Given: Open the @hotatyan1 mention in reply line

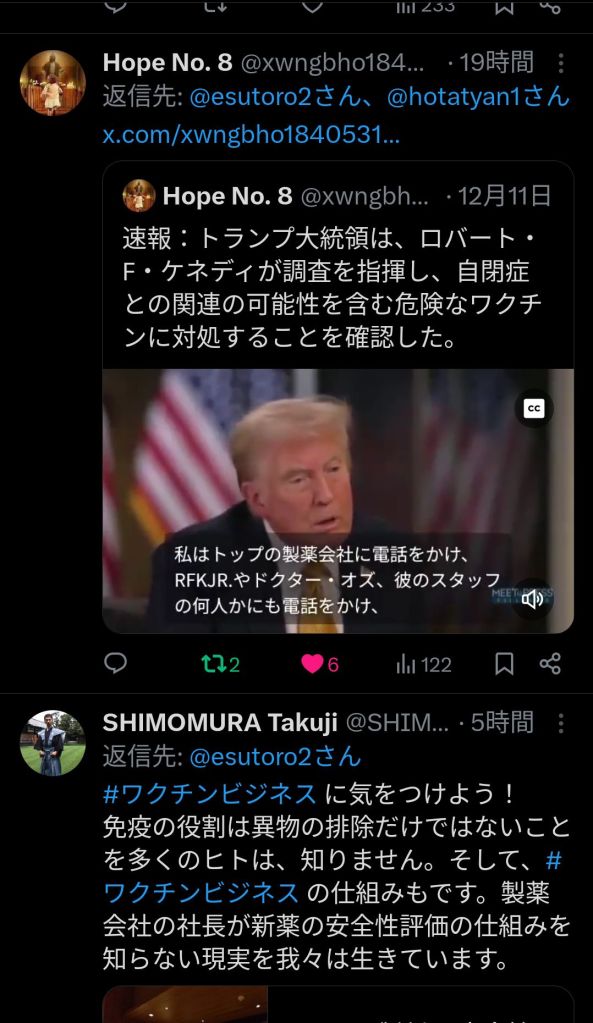Looking at the screenshot, I should pos(478,97).
